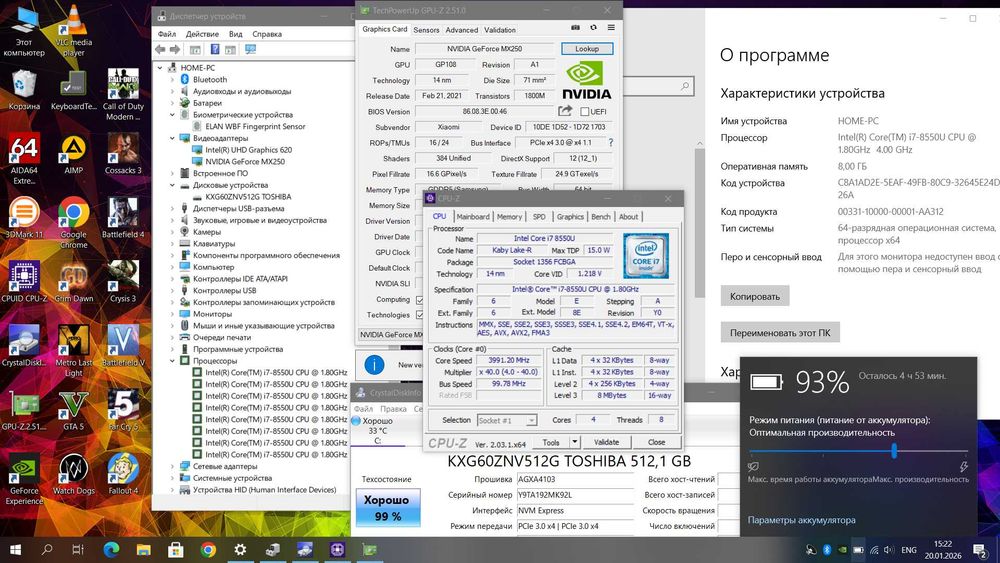Click the GPU-Z screenshot camera icon
1000x563 pixels.
point(575,28)
